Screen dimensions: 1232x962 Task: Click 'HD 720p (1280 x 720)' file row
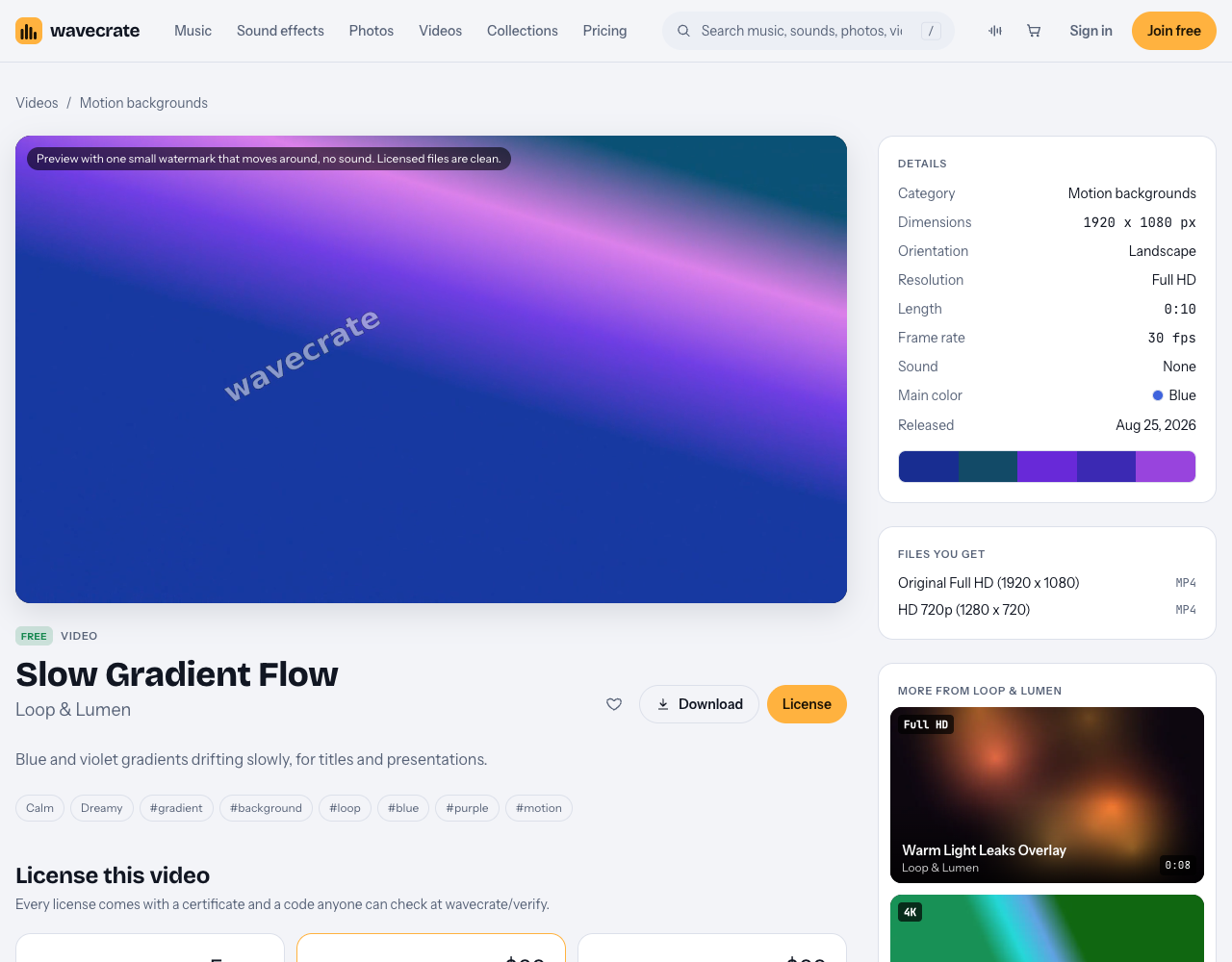(x=1047, y=610)
